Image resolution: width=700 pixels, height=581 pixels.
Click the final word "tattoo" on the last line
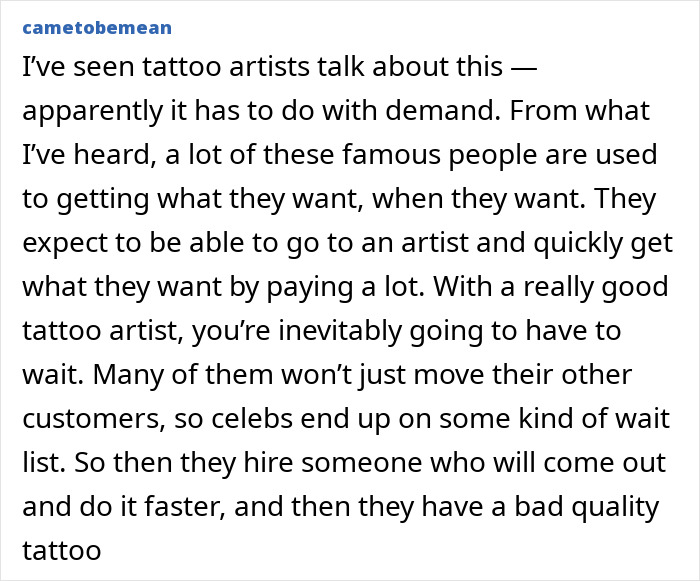coord(61,550)
